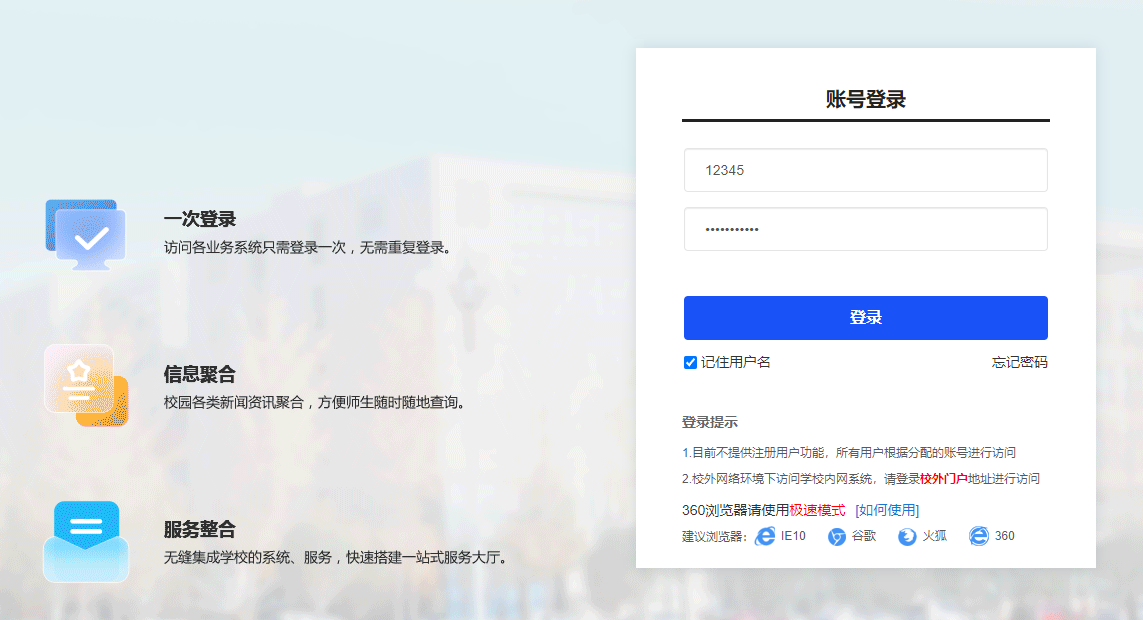
Task: Click the 一次登录 monitor checkmark icon
Action: coord(86,235)
